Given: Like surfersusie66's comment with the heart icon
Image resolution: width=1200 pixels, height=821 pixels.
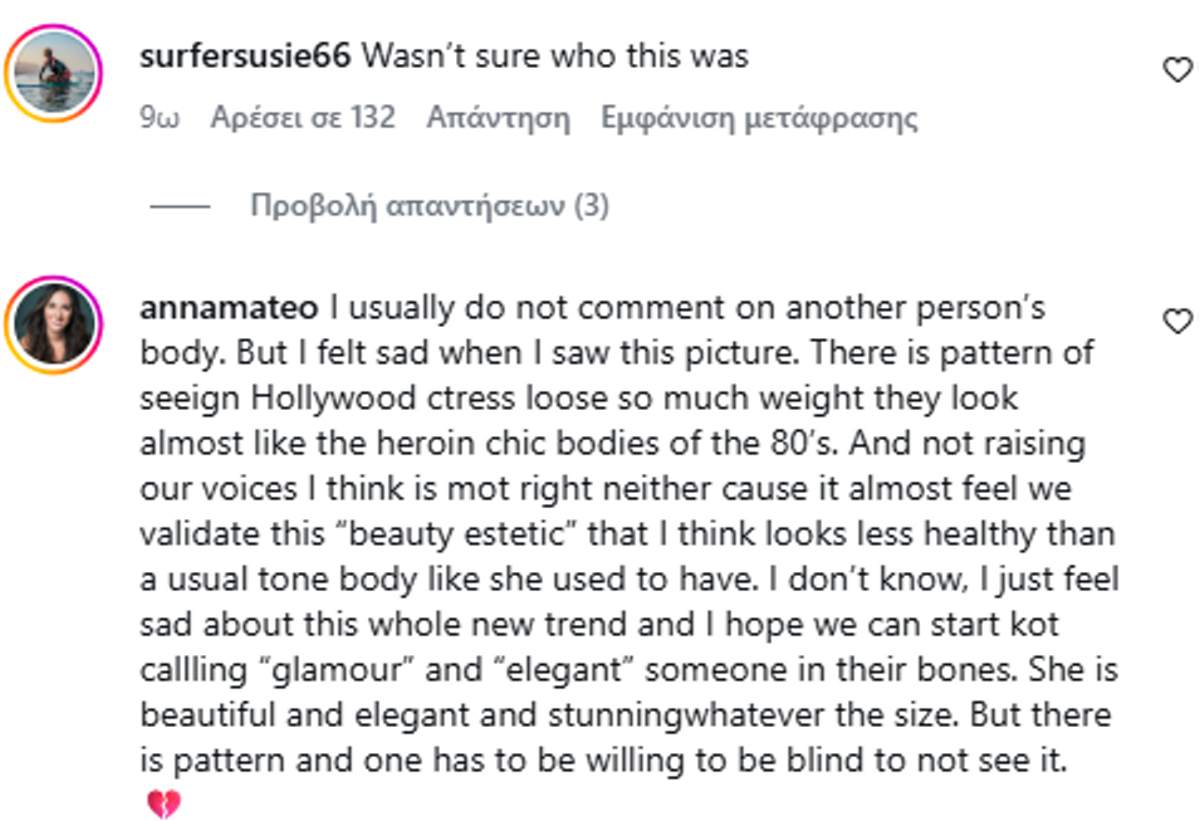Looking at the screenshot, I should coord(1178,69).
